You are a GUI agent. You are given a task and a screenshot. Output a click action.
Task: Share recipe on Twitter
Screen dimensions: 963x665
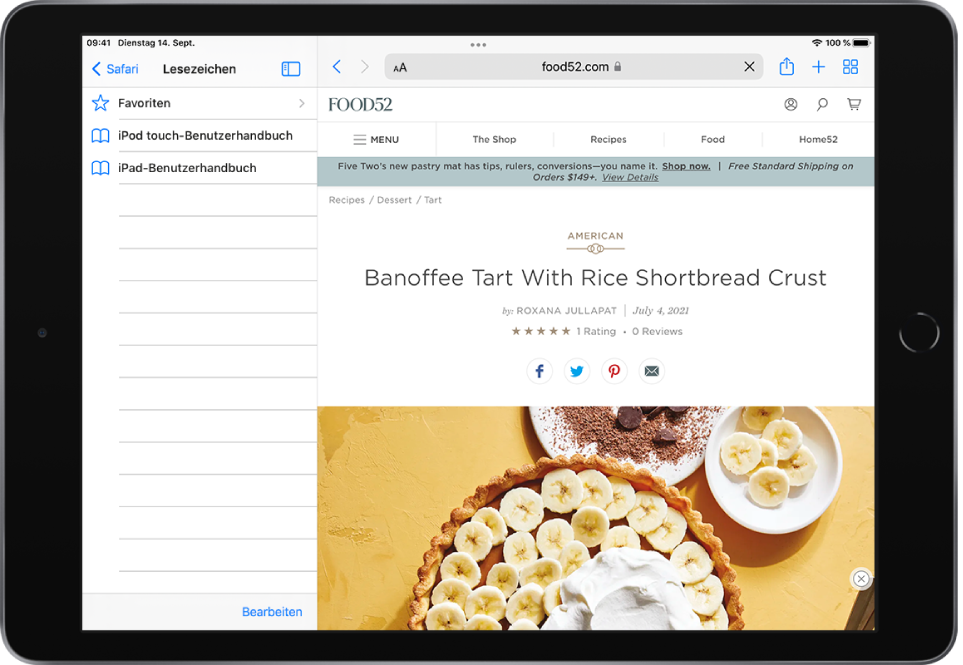point(577,372)
